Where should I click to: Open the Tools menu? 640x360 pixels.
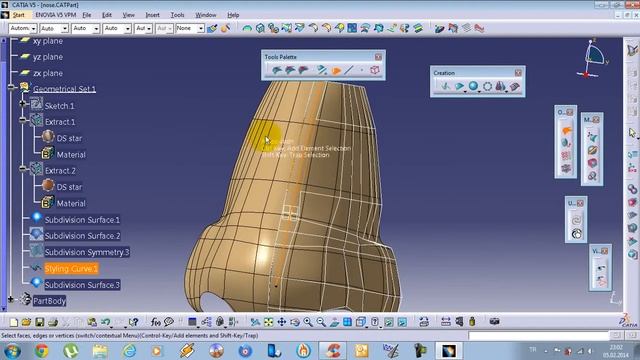(177, 15)
